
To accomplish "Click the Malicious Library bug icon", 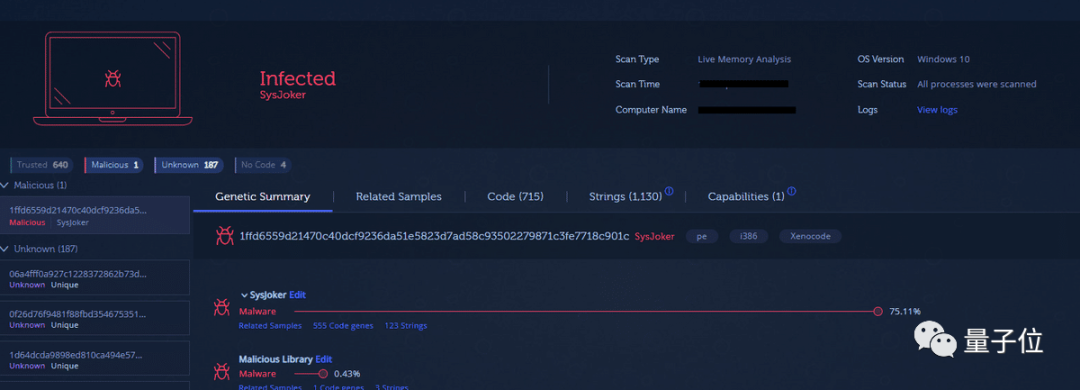I will coord(222,371).
